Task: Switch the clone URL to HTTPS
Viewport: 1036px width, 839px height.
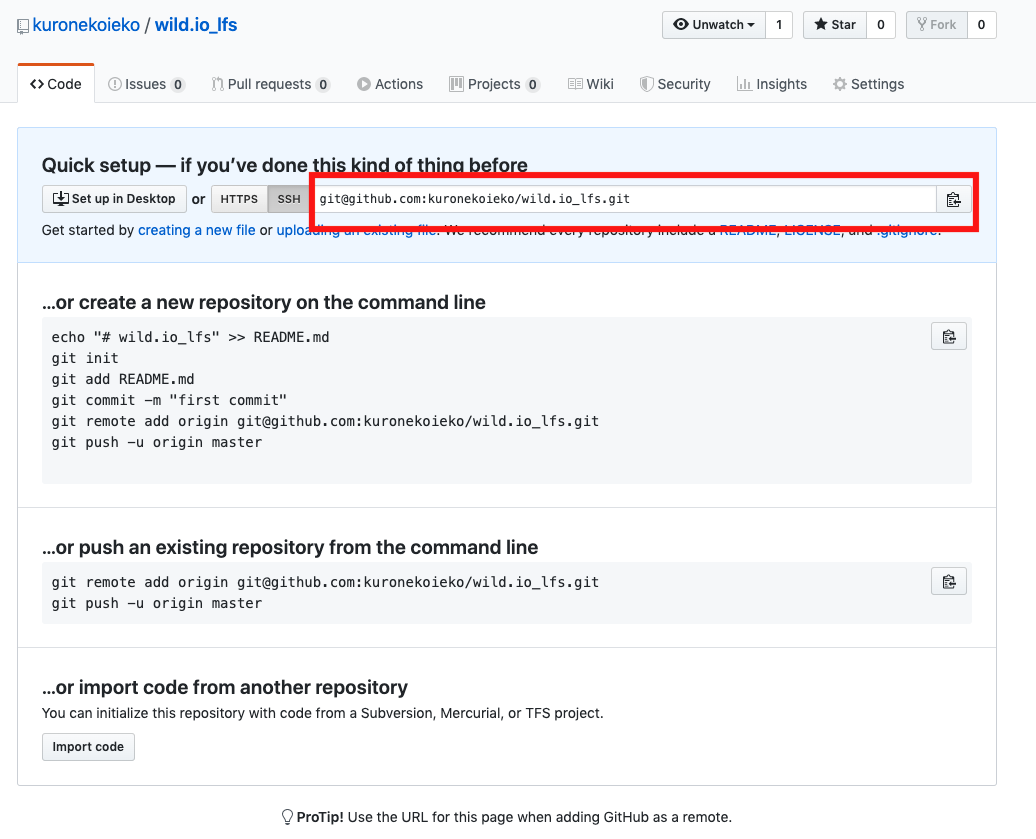Action: tap(239, 199)
